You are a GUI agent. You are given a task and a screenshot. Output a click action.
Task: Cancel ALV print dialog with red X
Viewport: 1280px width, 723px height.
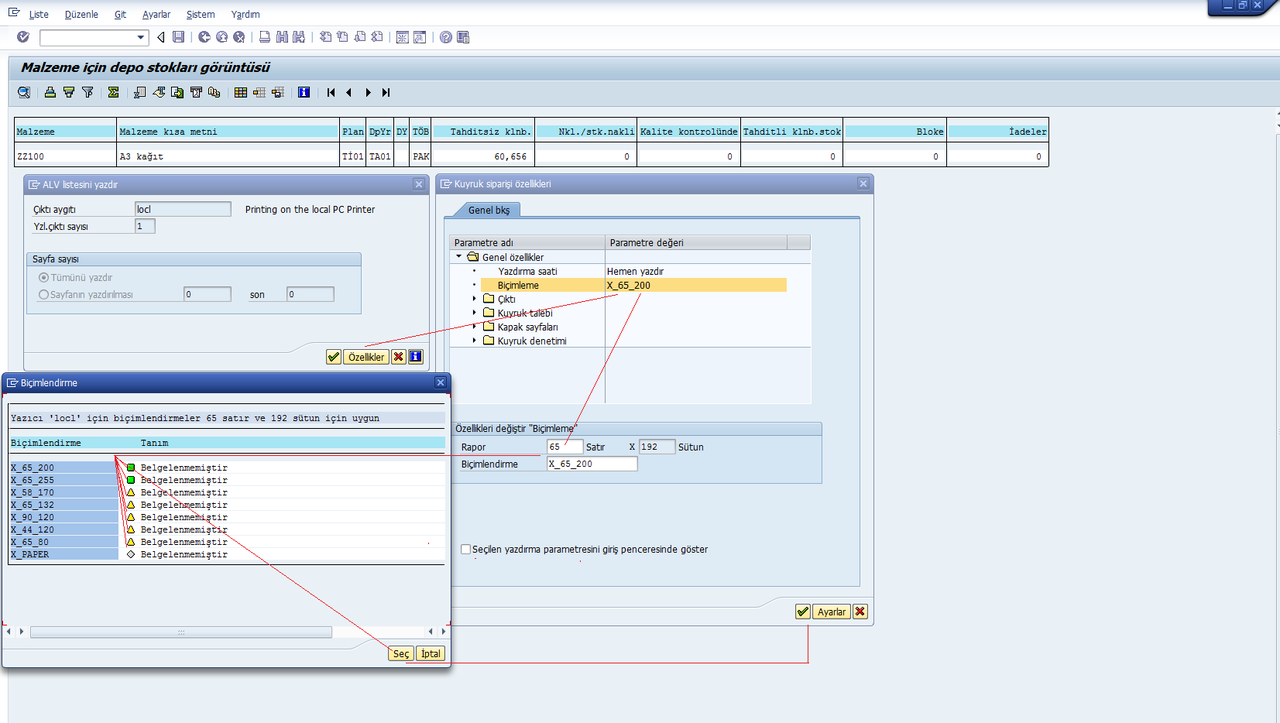[399, 356]
